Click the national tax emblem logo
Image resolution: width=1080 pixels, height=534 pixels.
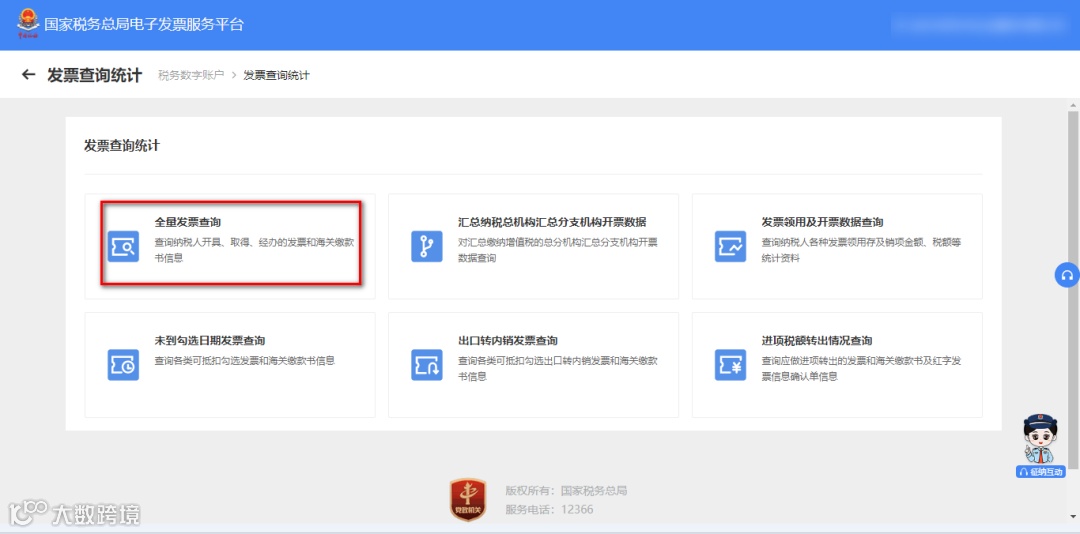coord(28,23)
